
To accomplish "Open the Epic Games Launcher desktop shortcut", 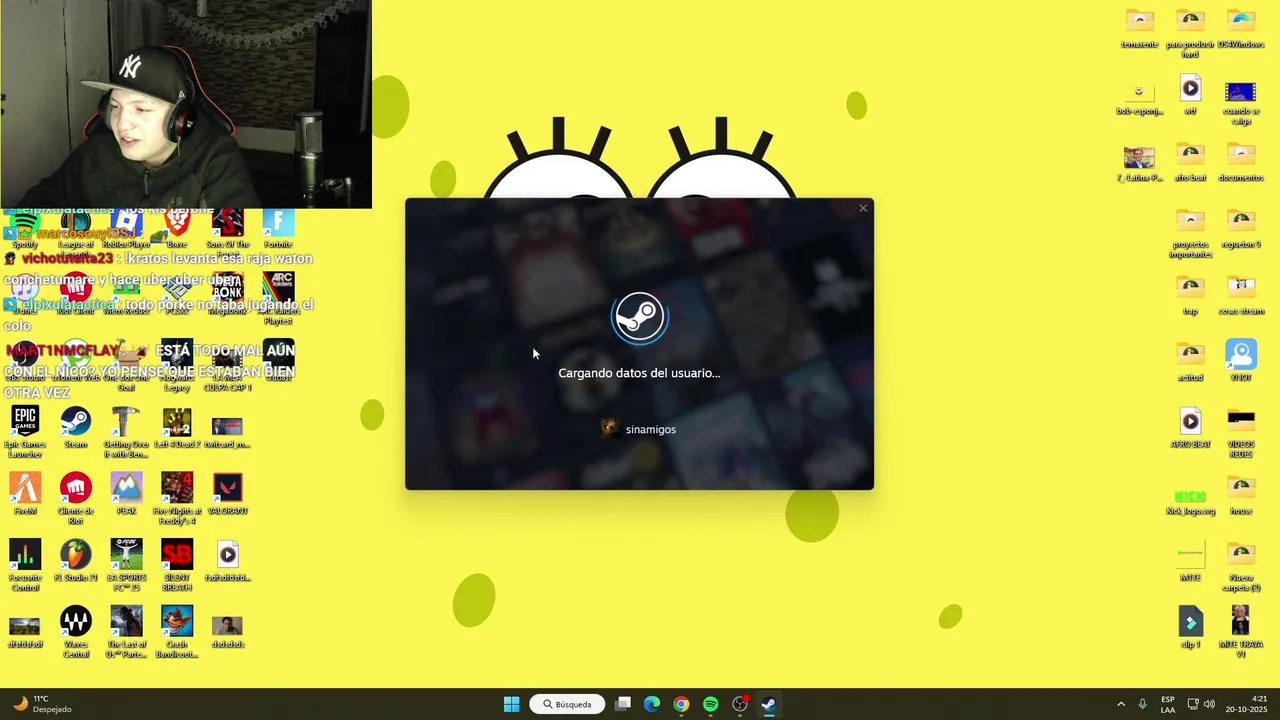I will click(x=25, y=432).
